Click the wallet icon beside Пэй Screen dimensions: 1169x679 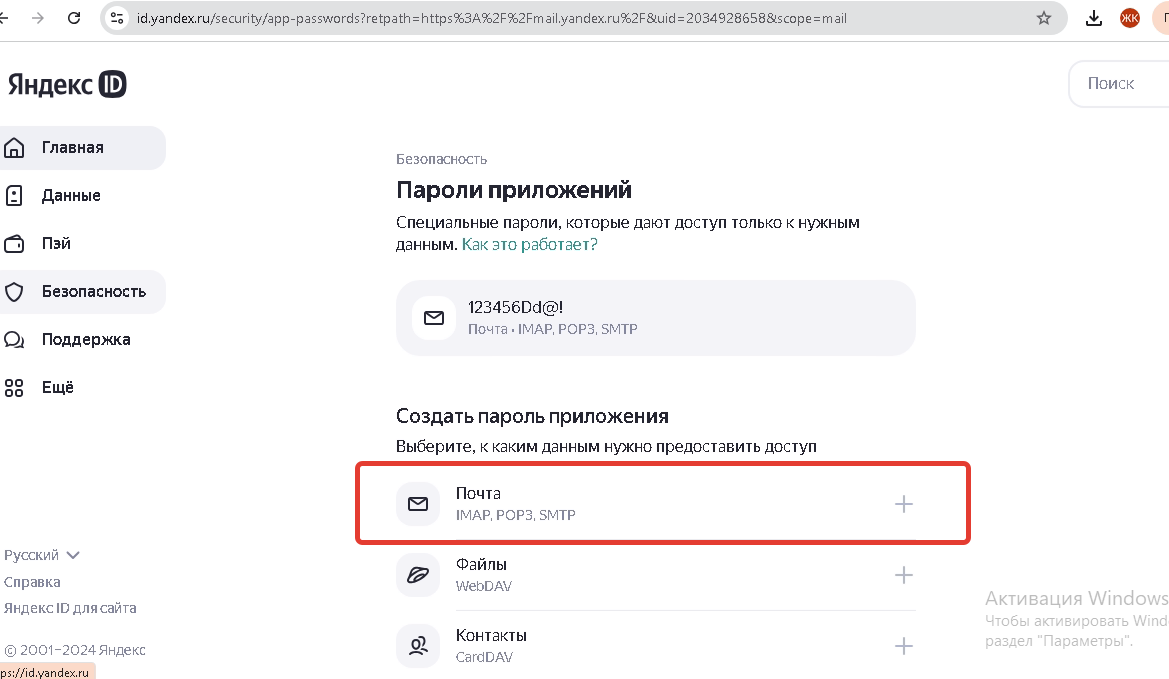(14, 244)
